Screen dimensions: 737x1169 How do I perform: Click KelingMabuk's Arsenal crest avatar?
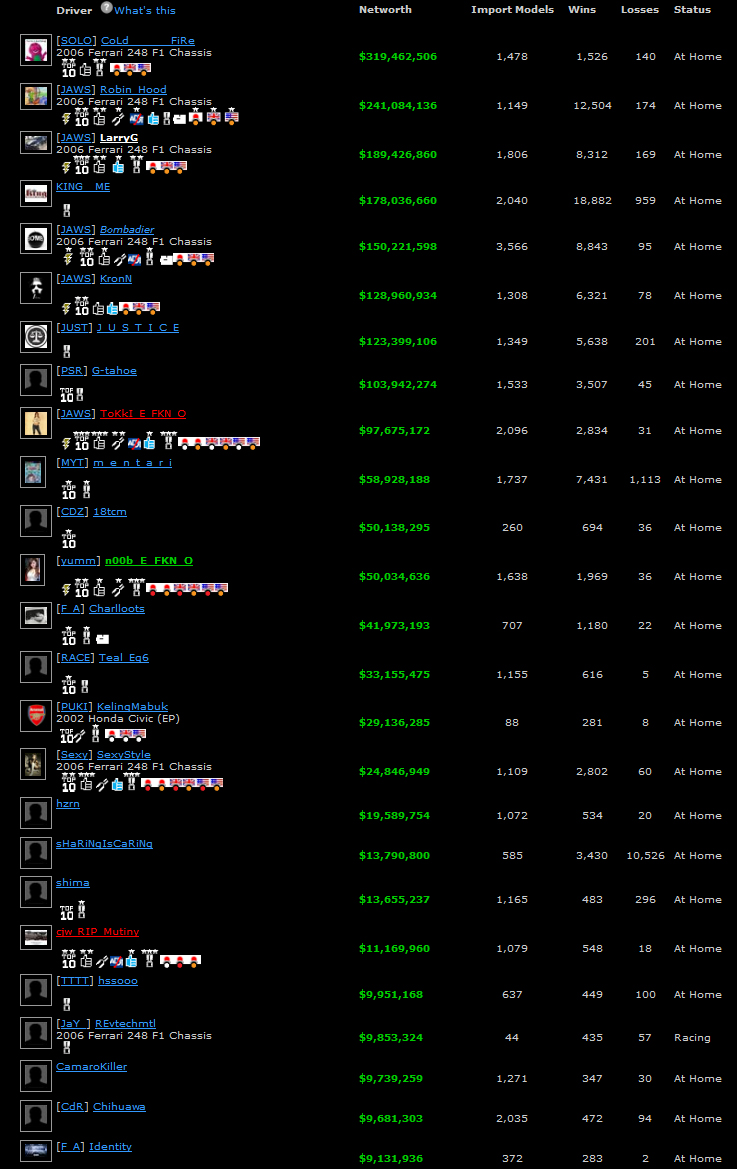(36, 716)
